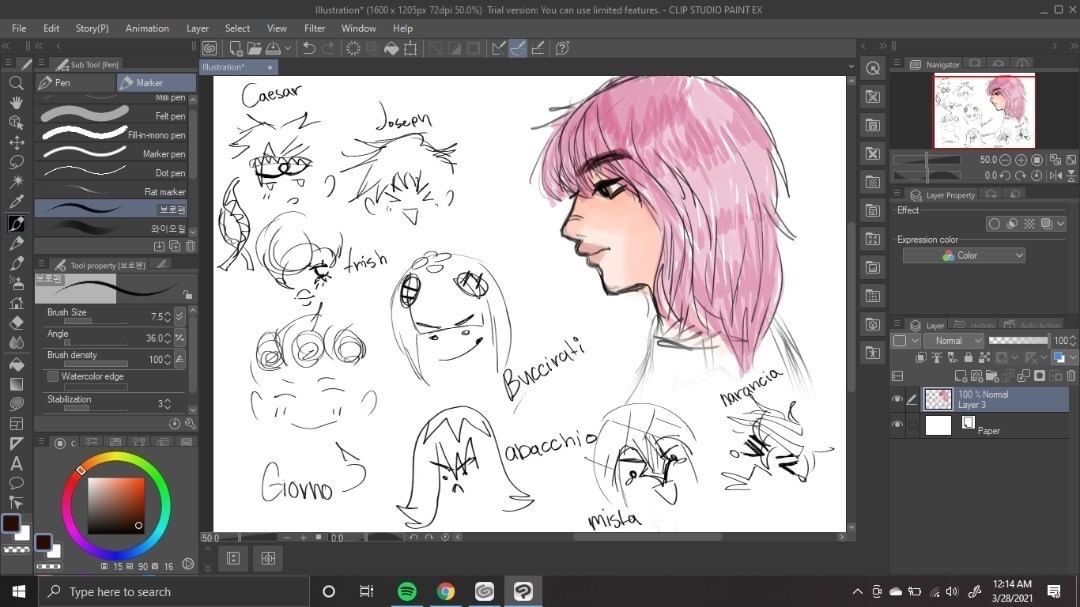Select the Dot pen brush
The width and height of the screenshot is (1080, 607).
click(x=112, y=172)
